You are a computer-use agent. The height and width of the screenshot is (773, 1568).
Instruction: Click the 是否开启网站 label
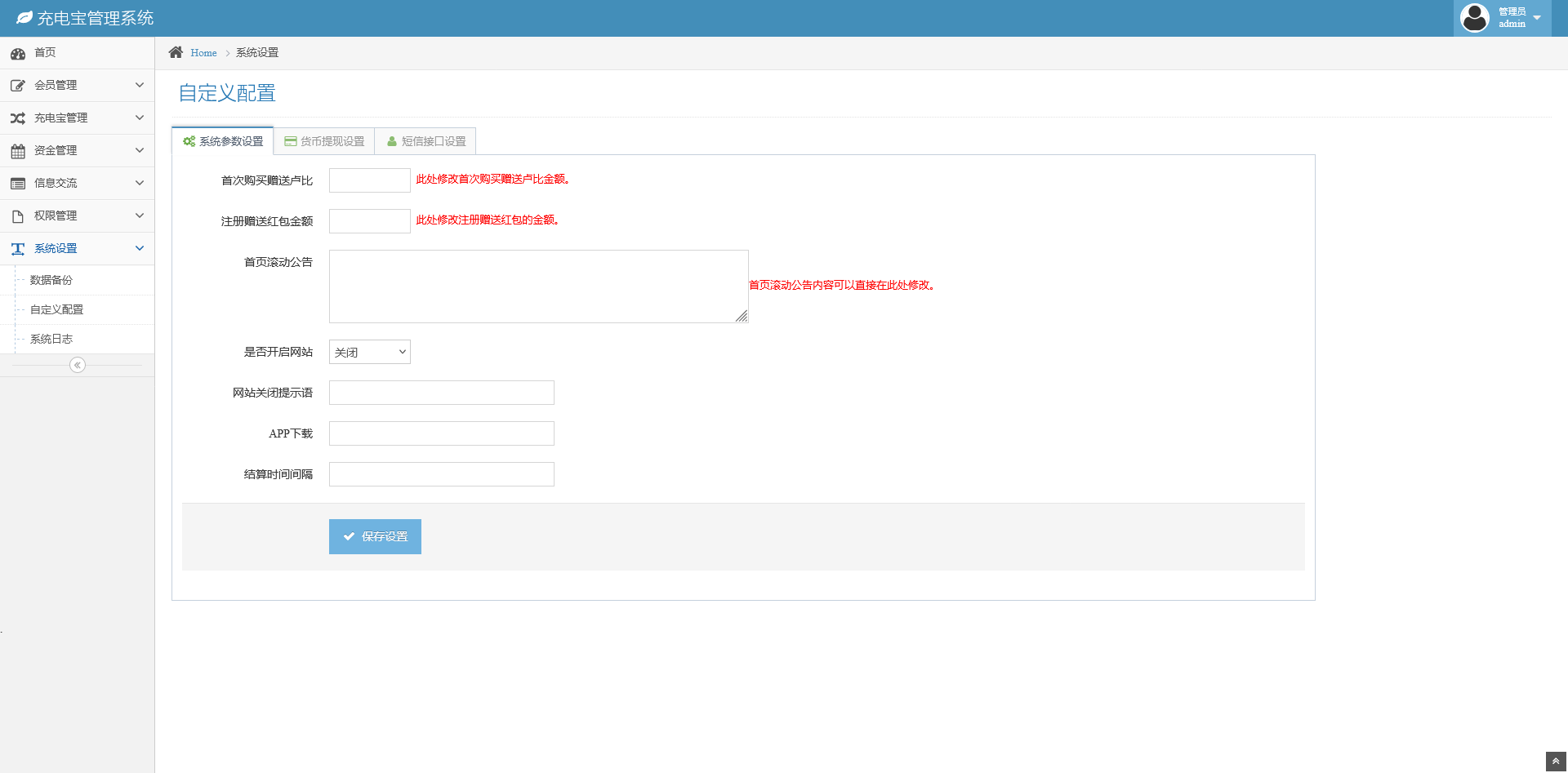click(278, 352)
